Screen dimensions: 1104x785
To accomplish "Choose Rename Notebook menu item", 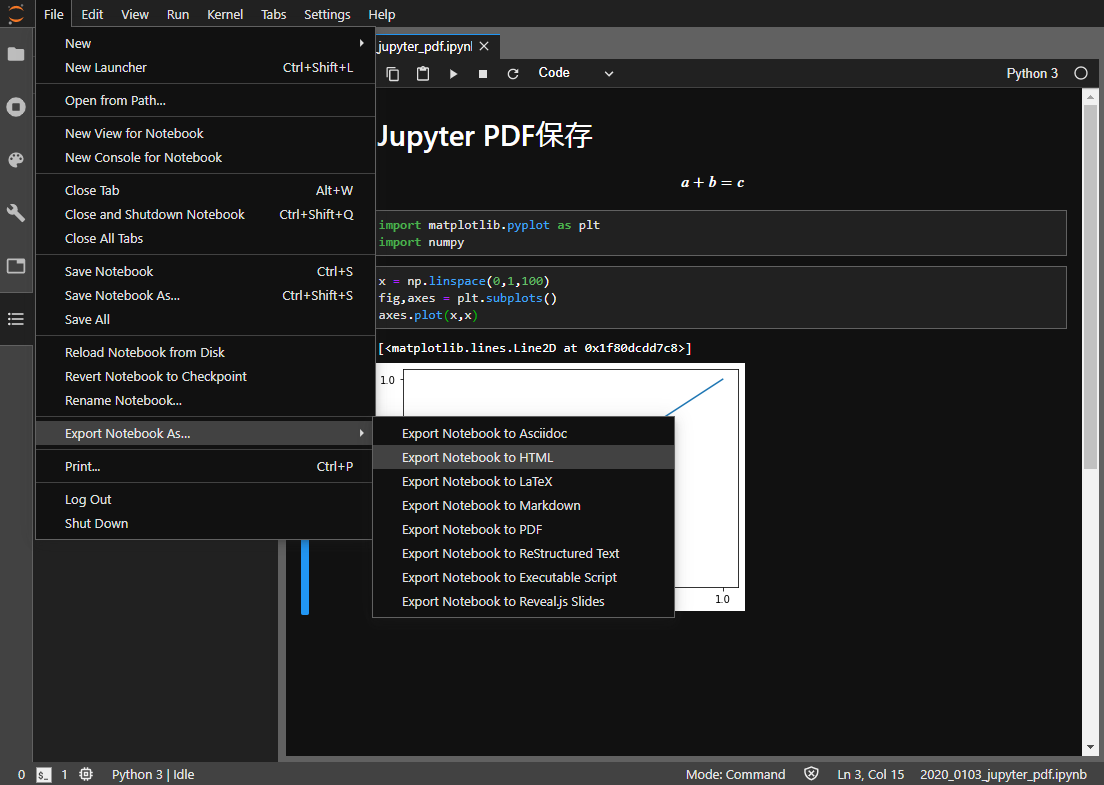I will pyautogui.click(x=205, y=401).
